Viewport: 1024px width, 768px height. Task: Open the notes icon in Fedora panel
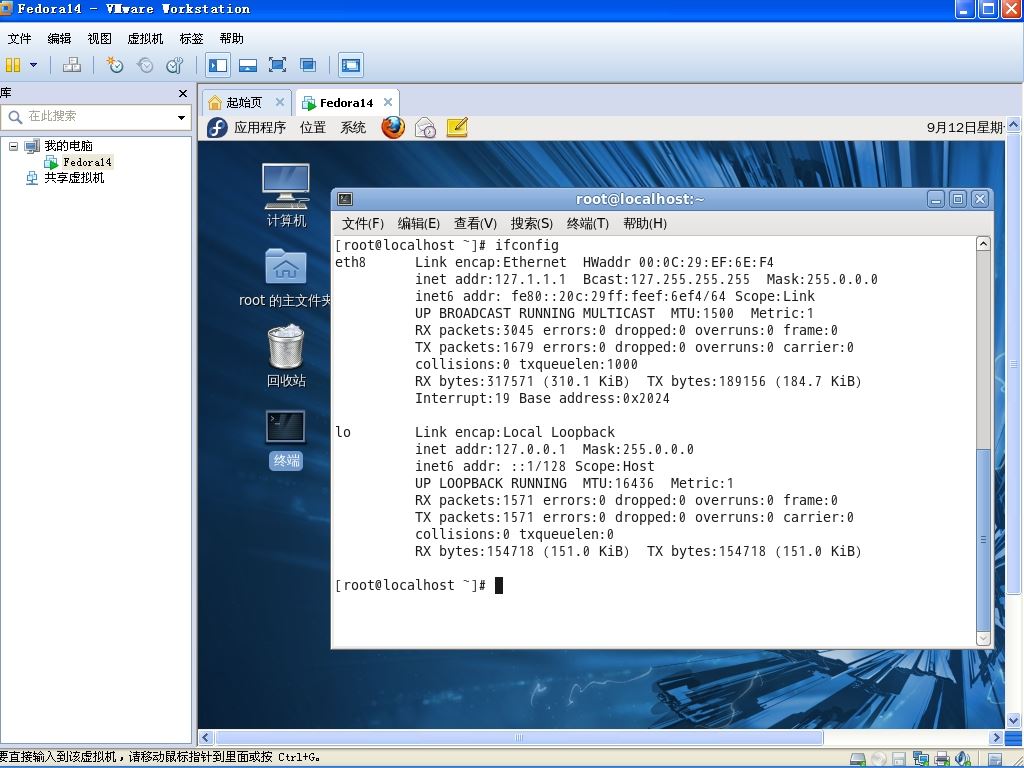click(x=457, y=127)
